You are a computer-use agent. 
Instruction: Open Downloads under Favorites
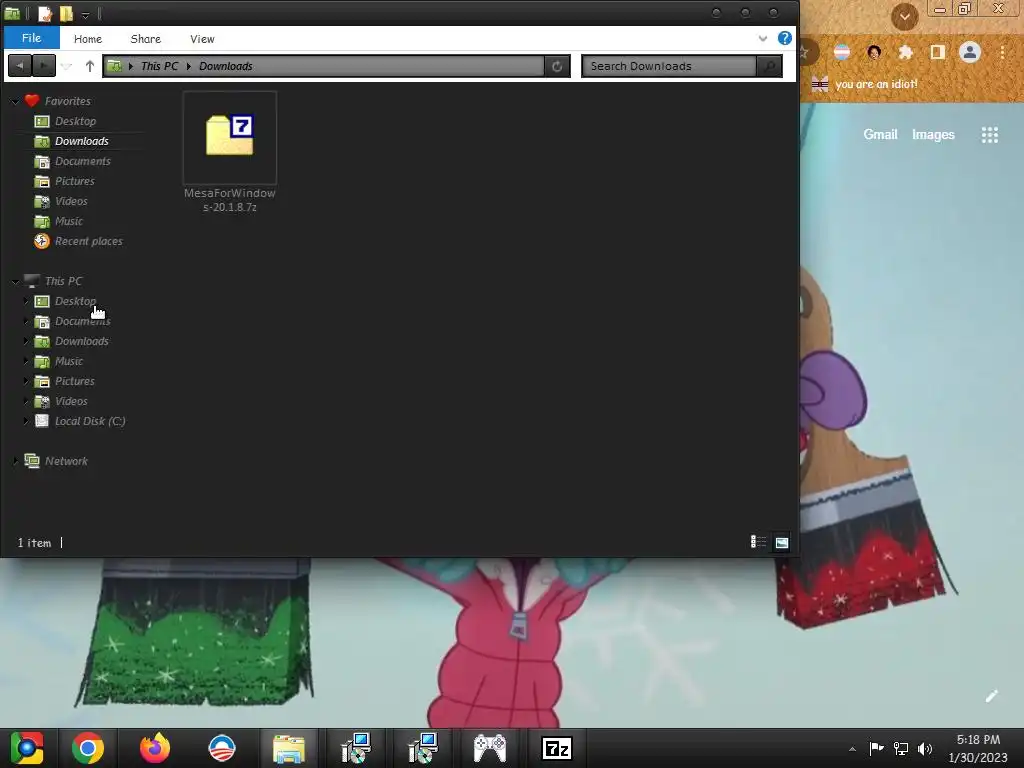pyautogui.click(x=81, y=141)
